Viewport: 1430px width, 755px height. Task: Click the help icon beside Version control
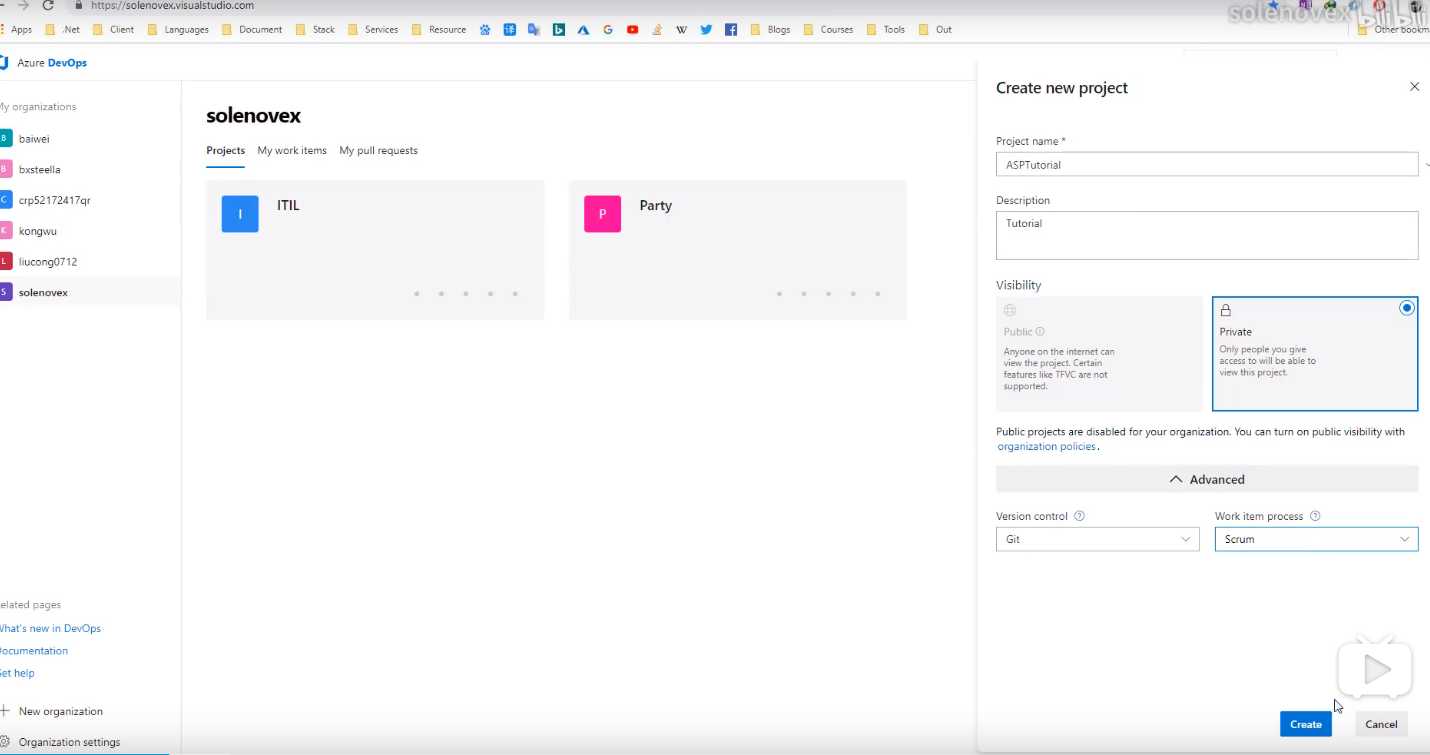(x=1079, y=517)
